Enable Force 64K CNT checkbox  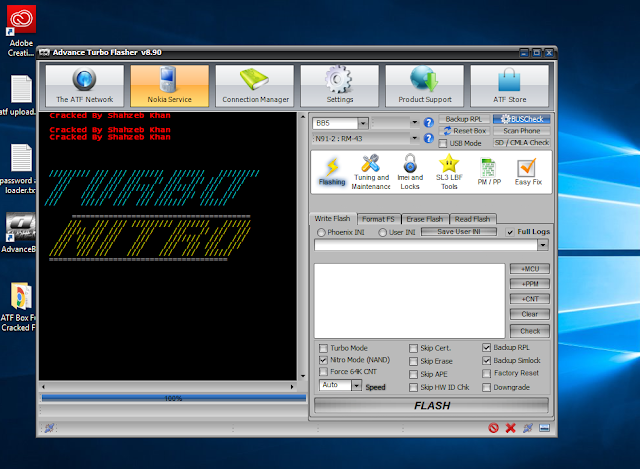coord(323,372)
